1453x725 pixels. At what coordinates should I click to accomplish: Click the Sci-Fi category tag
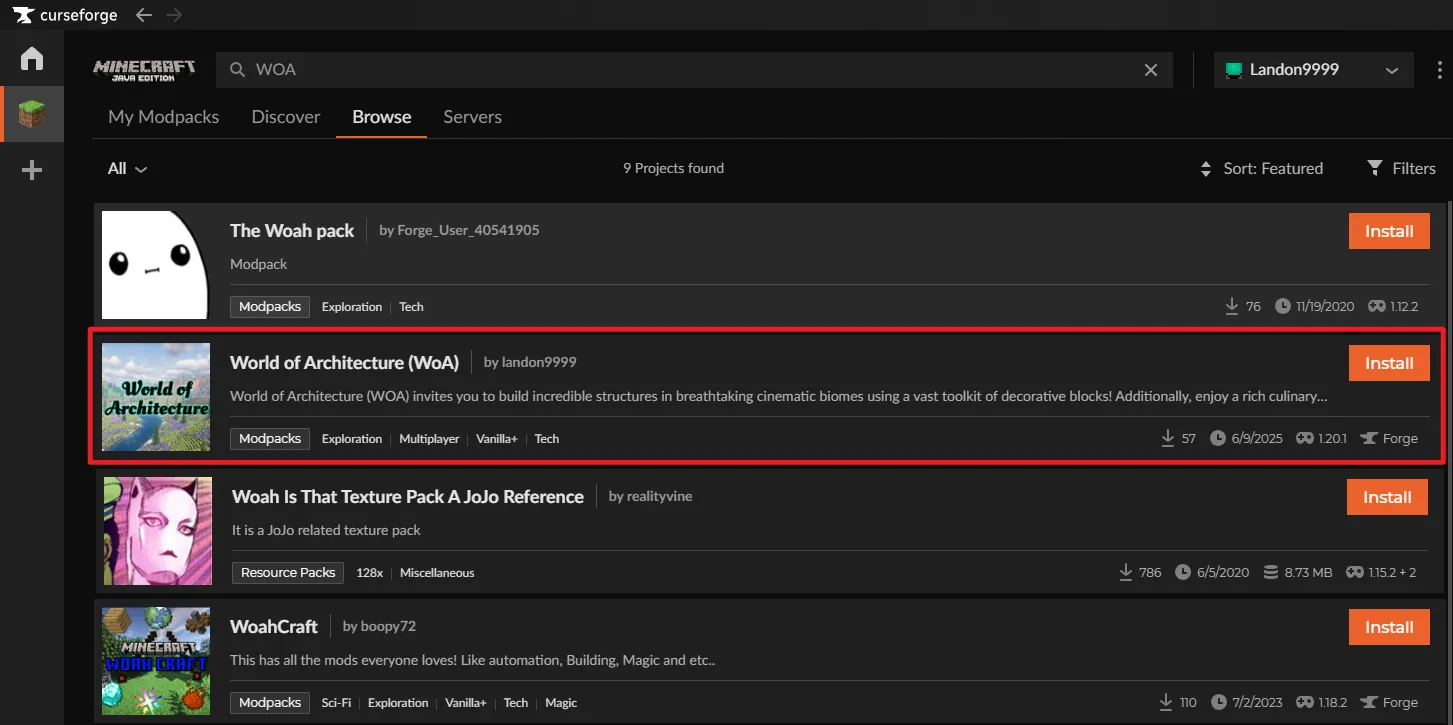pyautogui.click(x=336, y=703)
